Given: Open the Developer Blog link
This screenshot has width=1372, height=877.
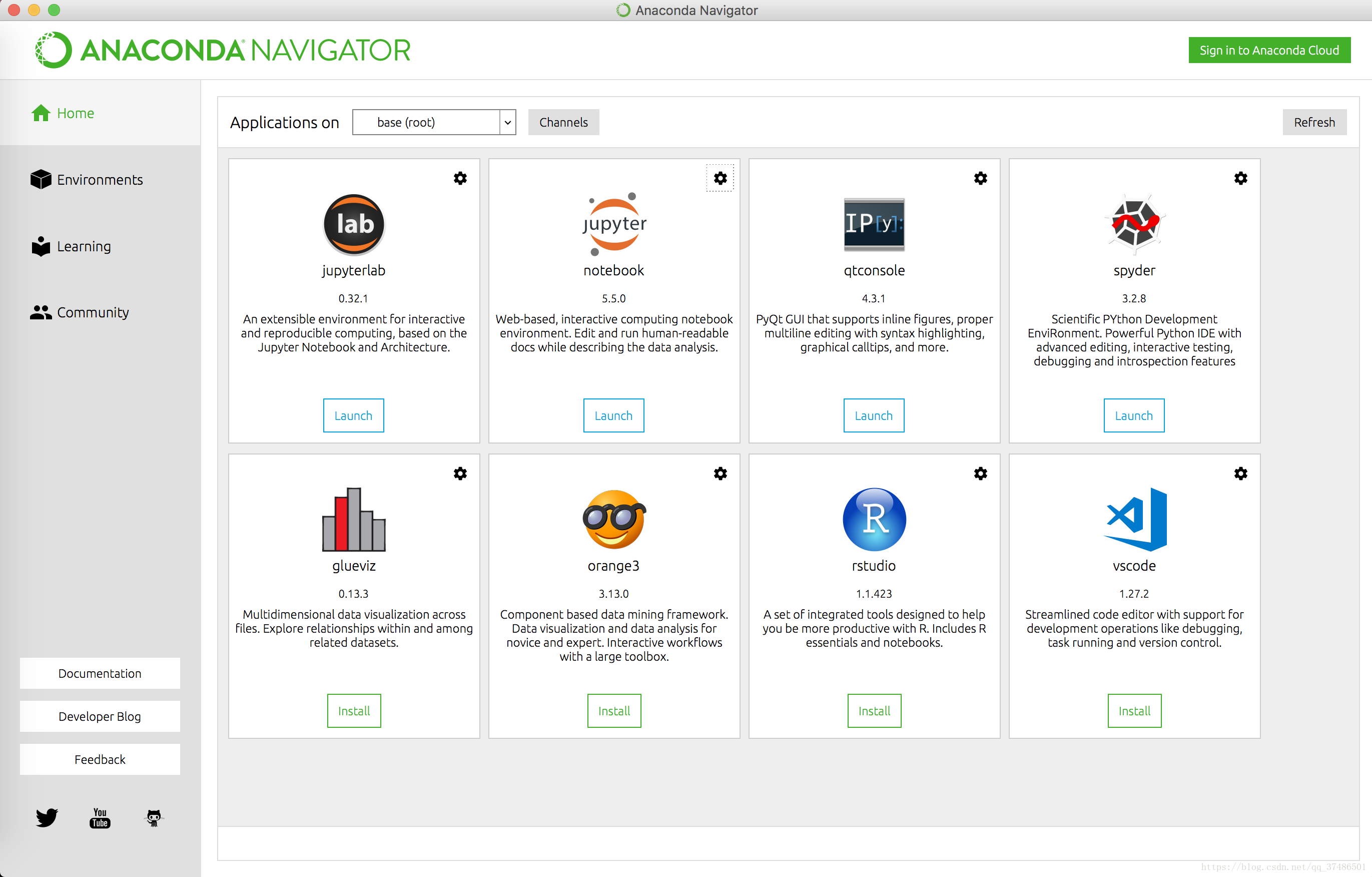Looking at the screenshot, I should point(100,716).
